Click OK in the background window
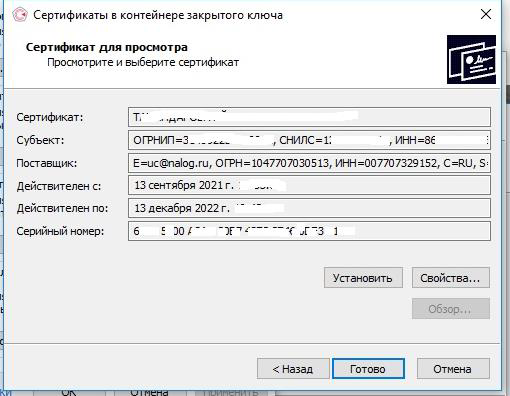The image size is (510, 396). click(x=69, y=392)
